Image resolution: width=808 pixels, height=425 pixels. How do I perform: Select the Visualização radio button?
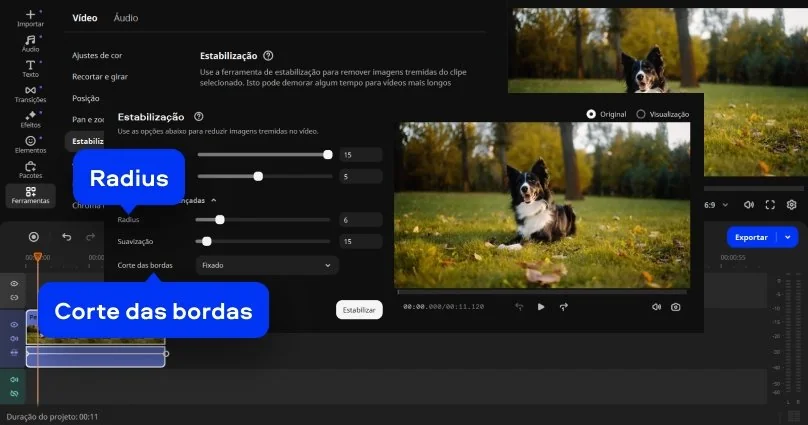pos(641,114)
